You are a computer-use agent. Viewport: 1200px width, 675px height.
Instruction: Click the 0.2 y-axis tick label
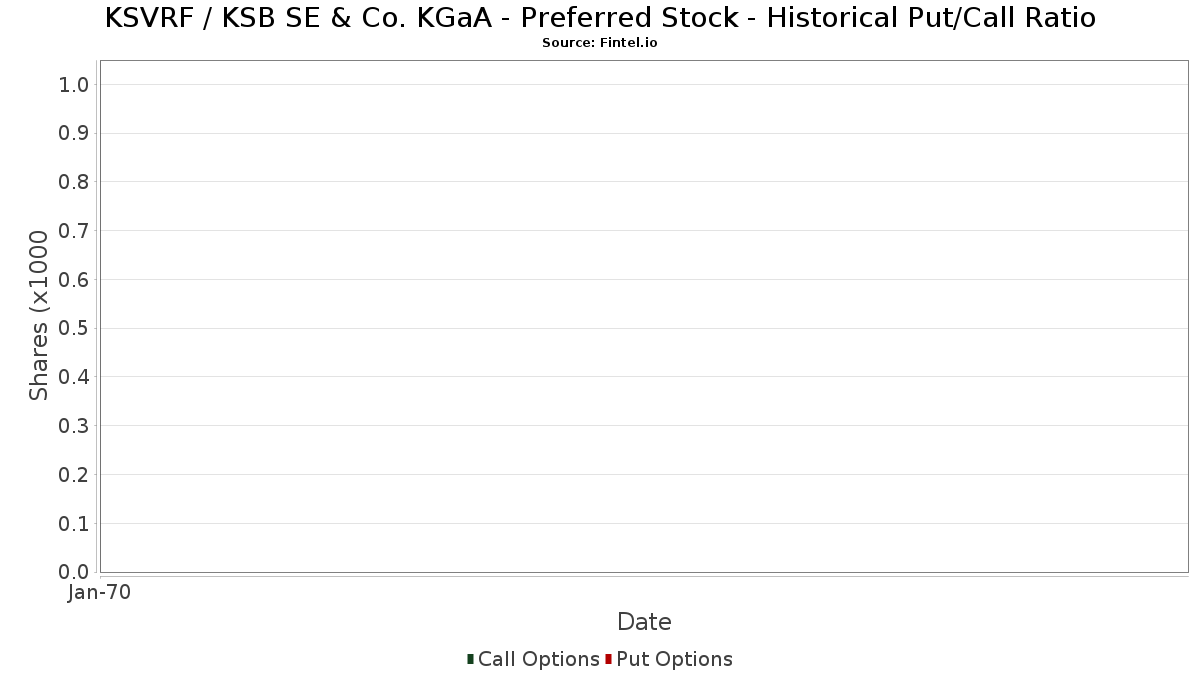(74, 475)
